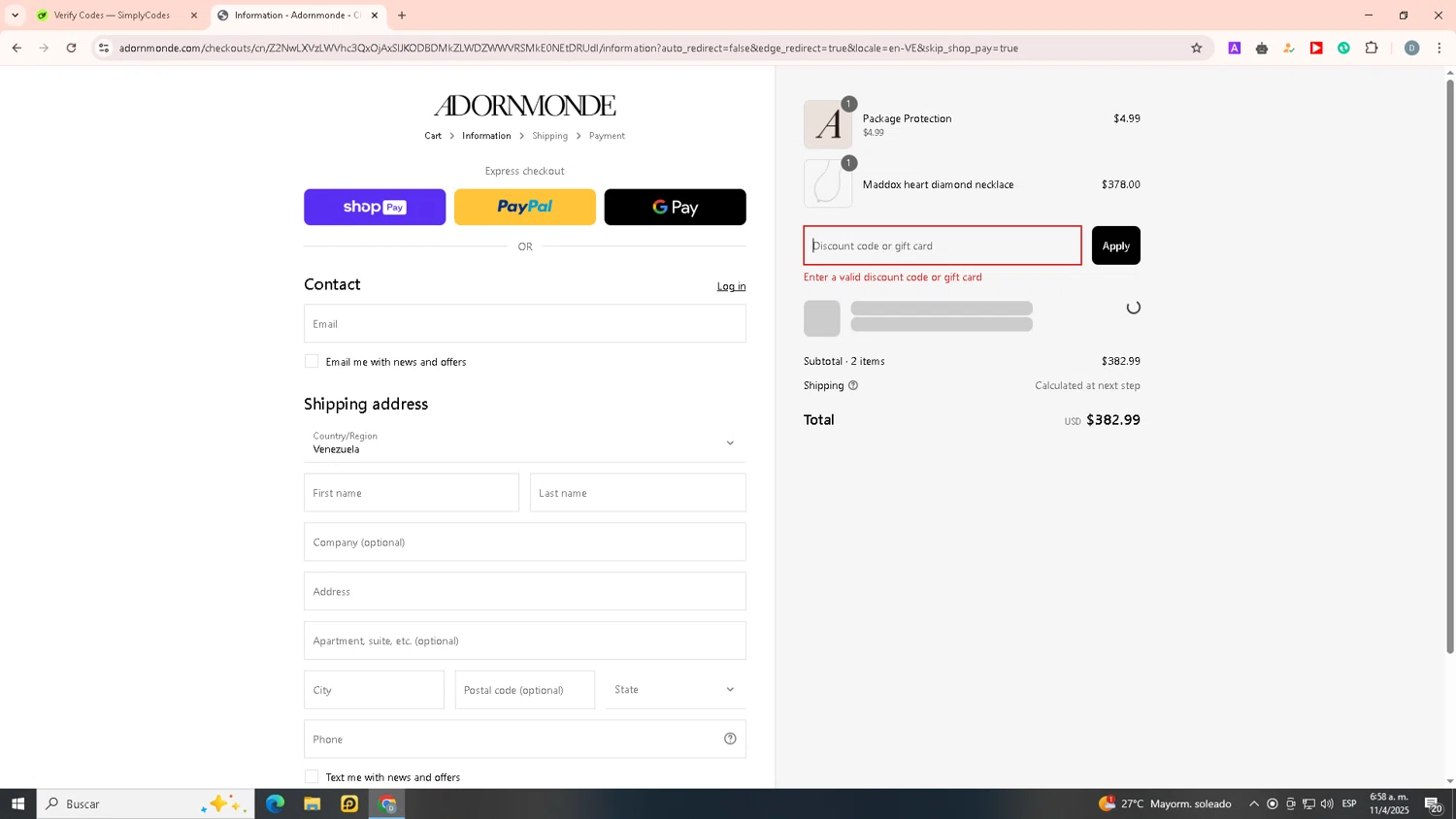Open site information icon in address bar
Viewport: 1456px width, 819px height.
pyautogui.click(x=104, y=48)
